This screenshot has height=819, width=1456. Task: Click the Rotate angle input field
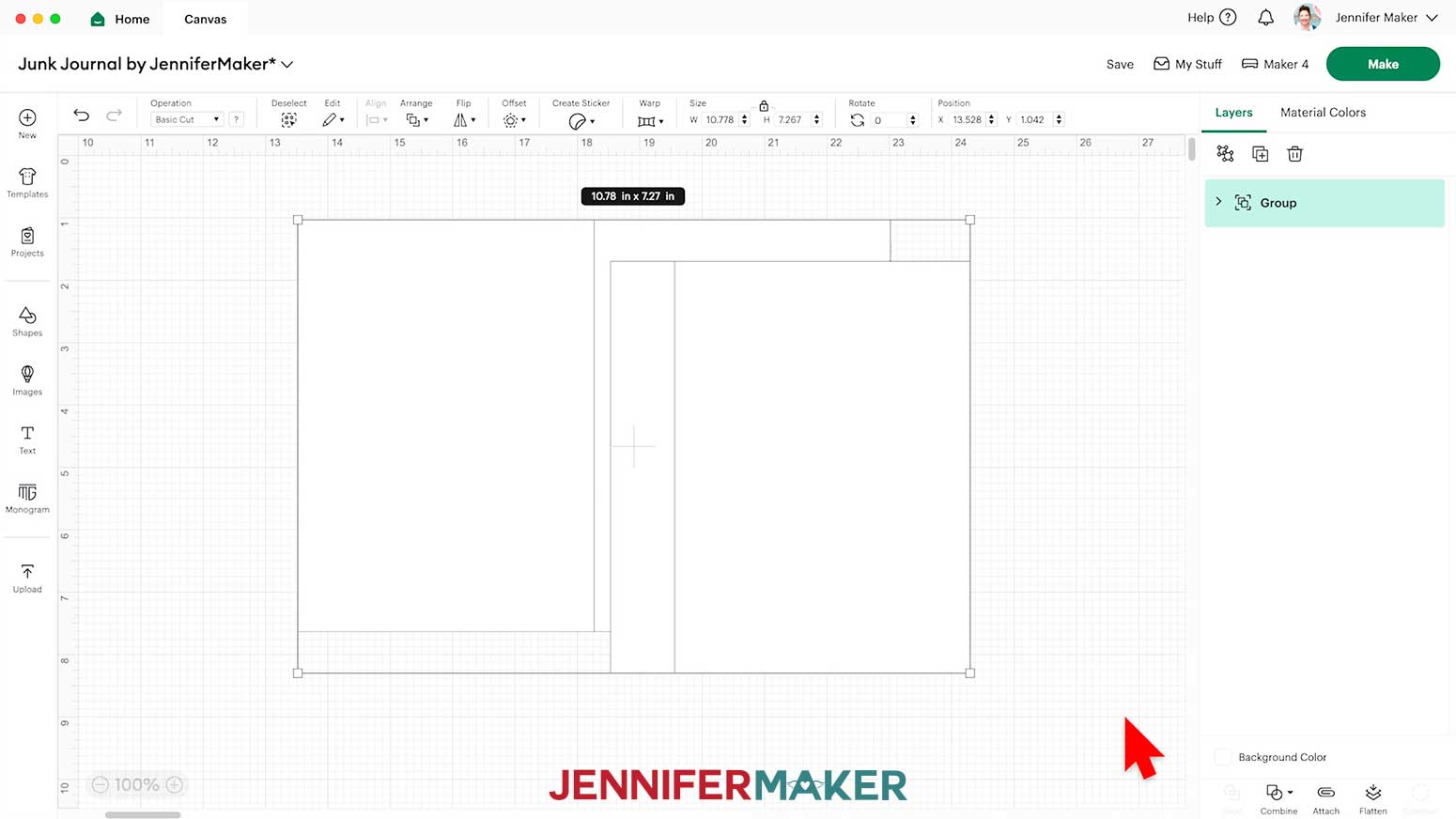pyautogui.click(x=889, y=120)
